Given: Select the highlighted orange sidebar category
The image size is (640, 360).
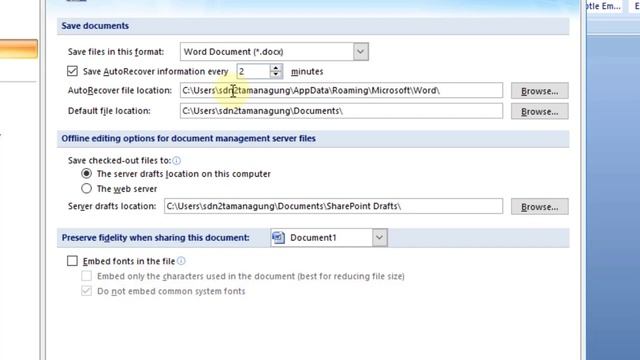Looking at the screenshot, I should pos(19,49).
